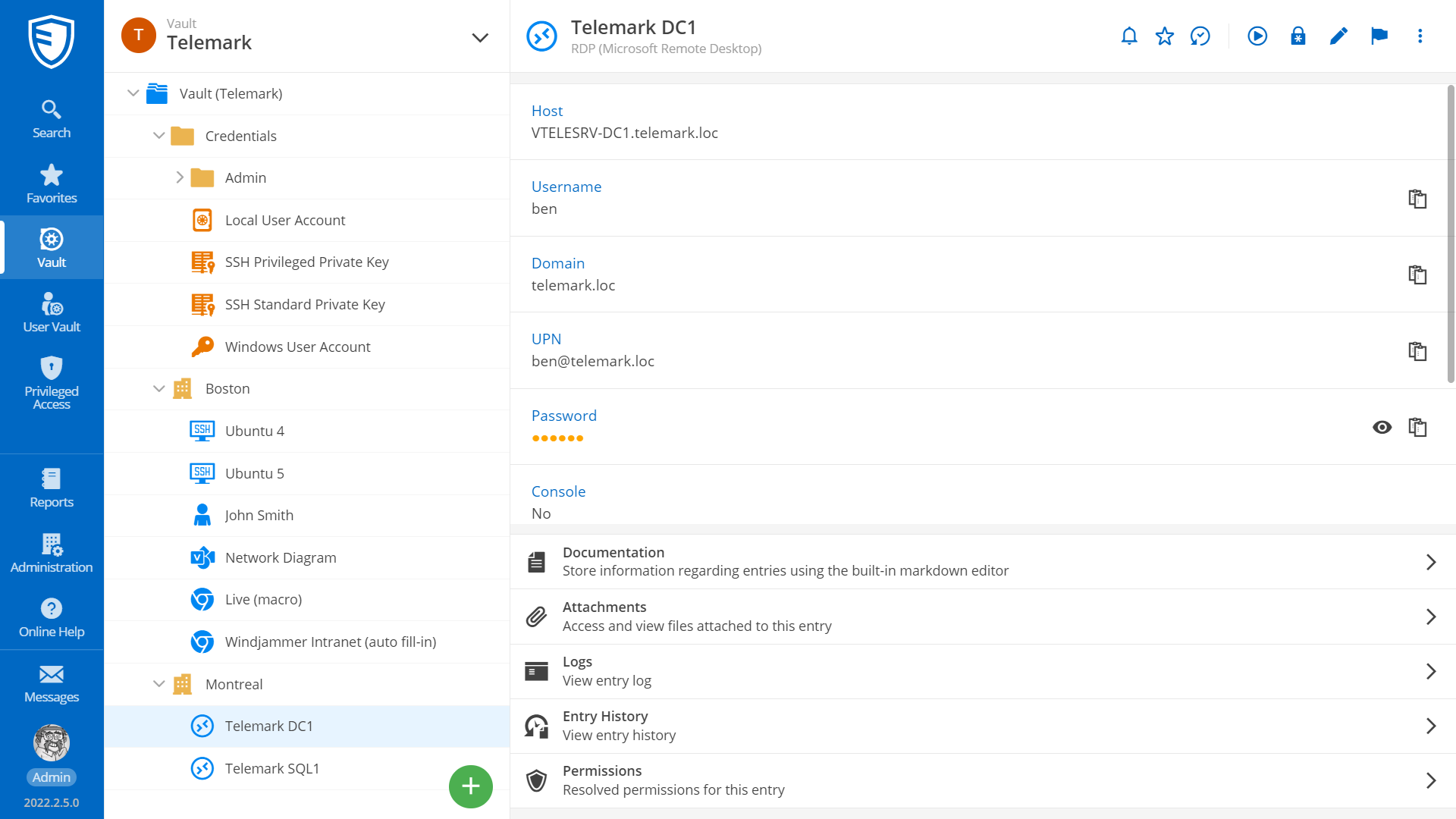Image resolution: width=1456 pixels, height=819 pixels.
Task: Reveal the password with the eye icon
Action: click(1382, 427)
